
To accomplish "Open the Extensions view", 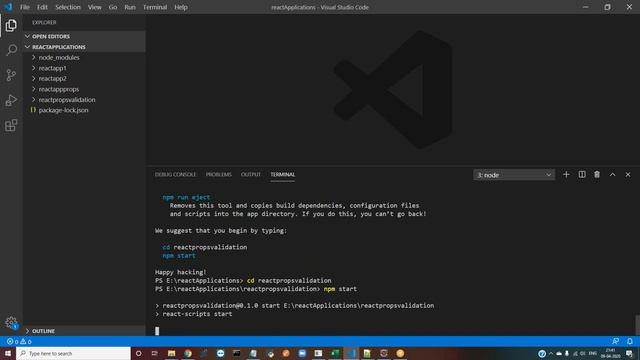I will [11, 125].
